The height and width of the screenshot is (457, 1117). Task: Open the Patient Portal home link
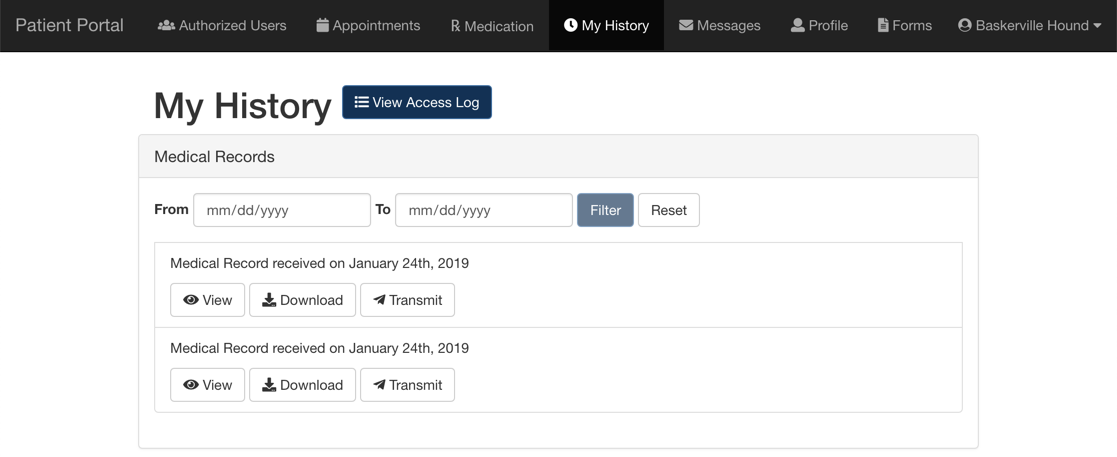(70, 26)
